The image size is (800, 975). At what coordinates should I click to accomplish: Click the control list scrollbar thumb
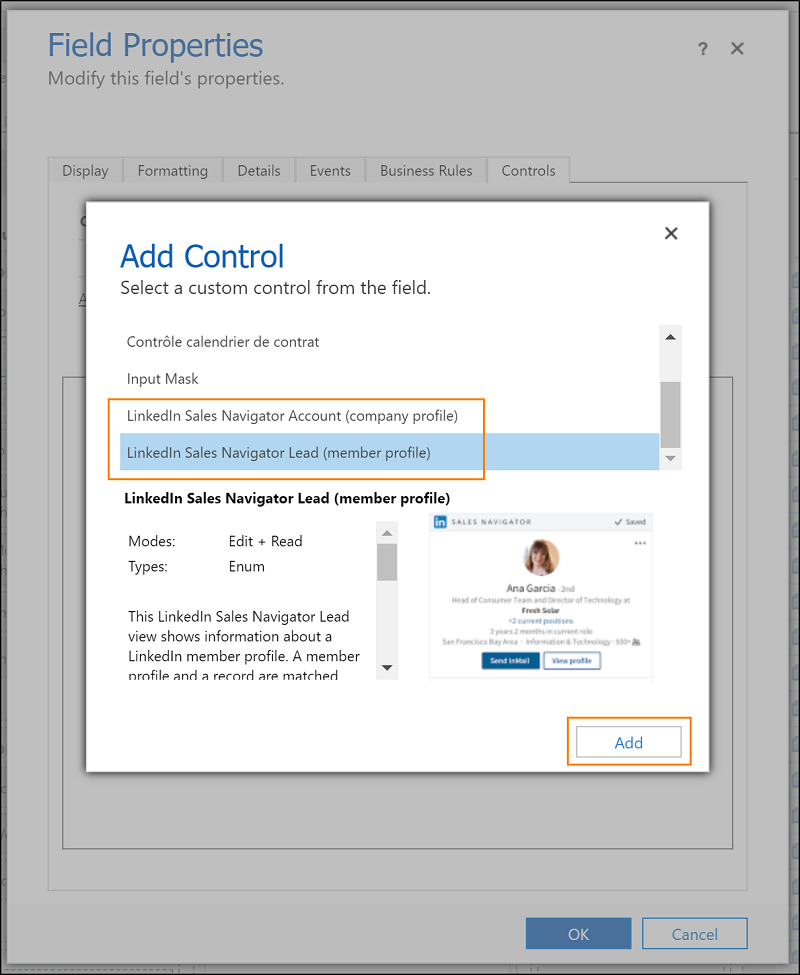pos(670,414)
